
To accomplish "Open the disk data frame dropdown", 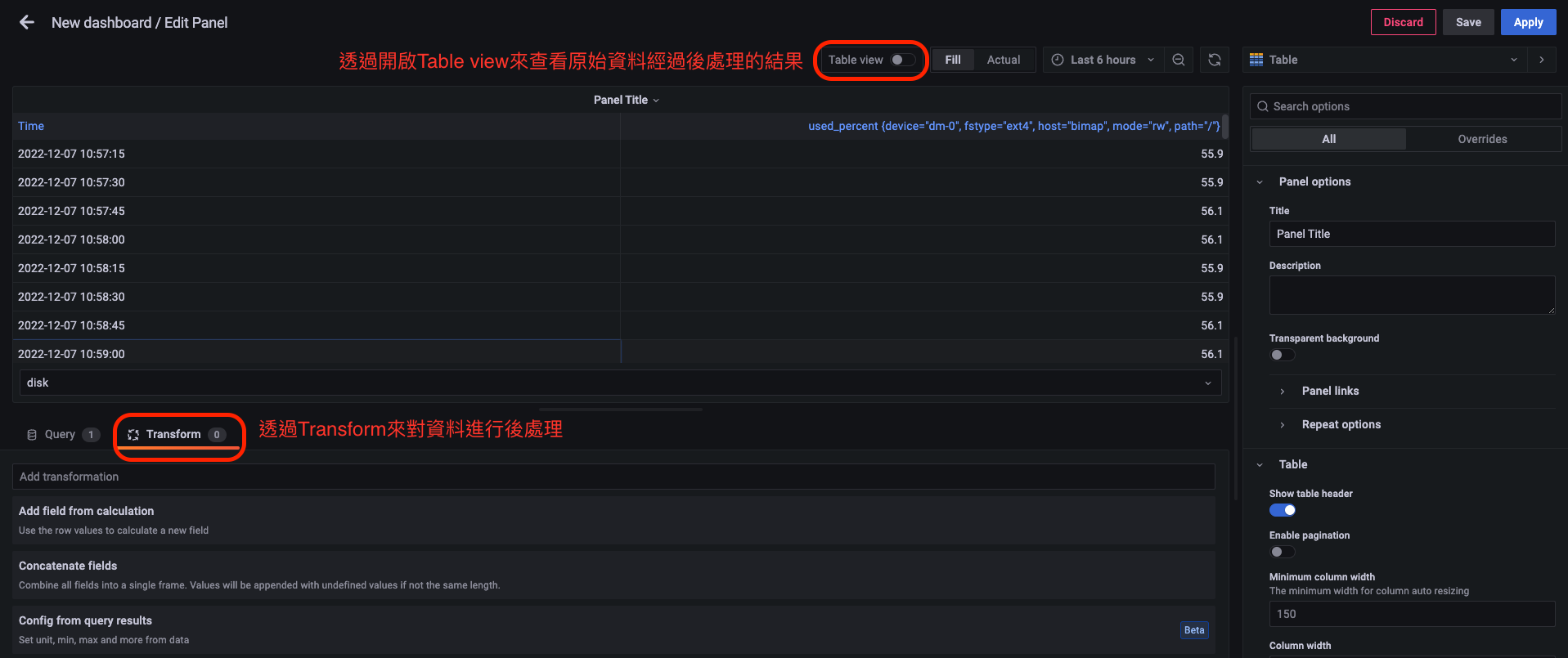I will point(620,383).
